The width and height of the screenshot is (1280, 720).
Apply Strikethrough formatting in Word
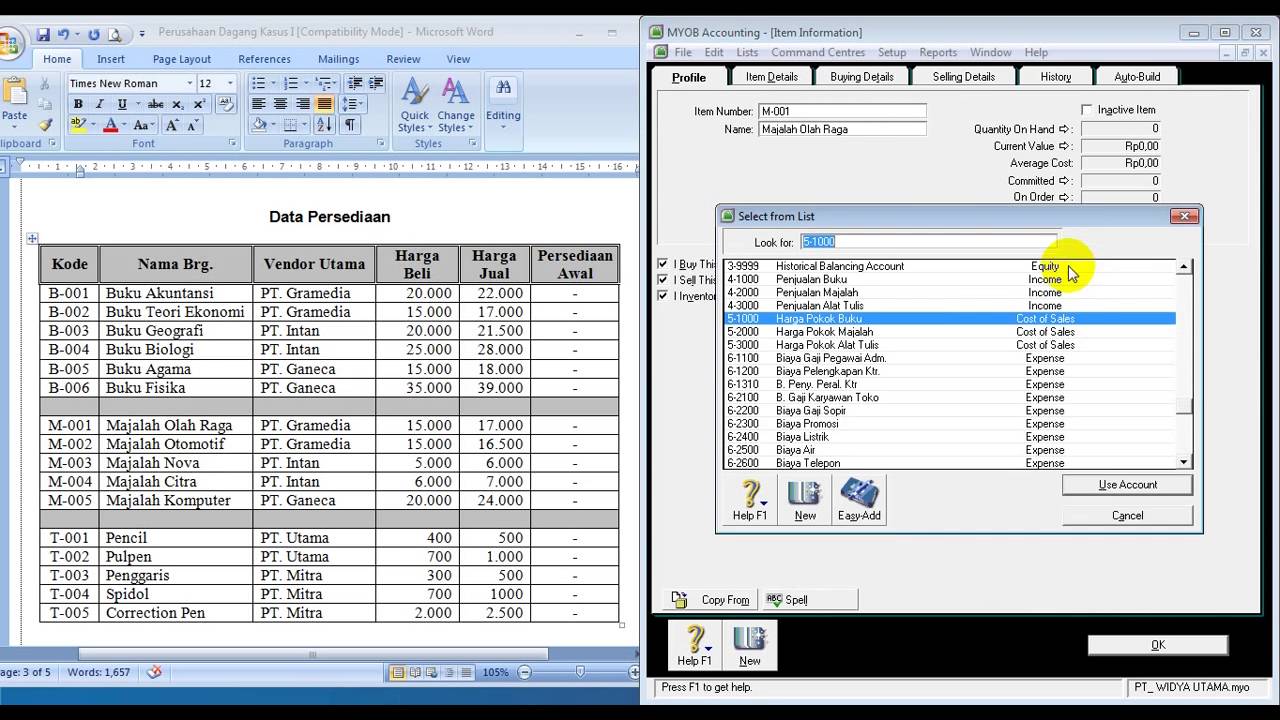pyautogui.click(x=155, y=104)
